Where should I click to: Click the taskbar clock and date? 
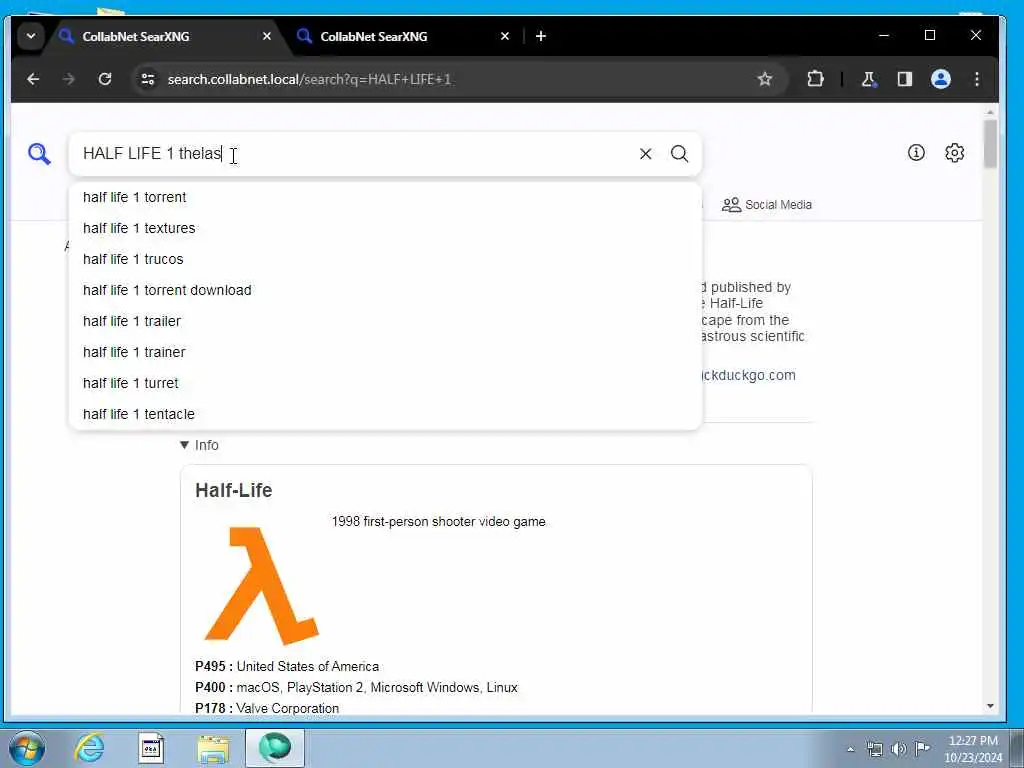click(973, 749)
